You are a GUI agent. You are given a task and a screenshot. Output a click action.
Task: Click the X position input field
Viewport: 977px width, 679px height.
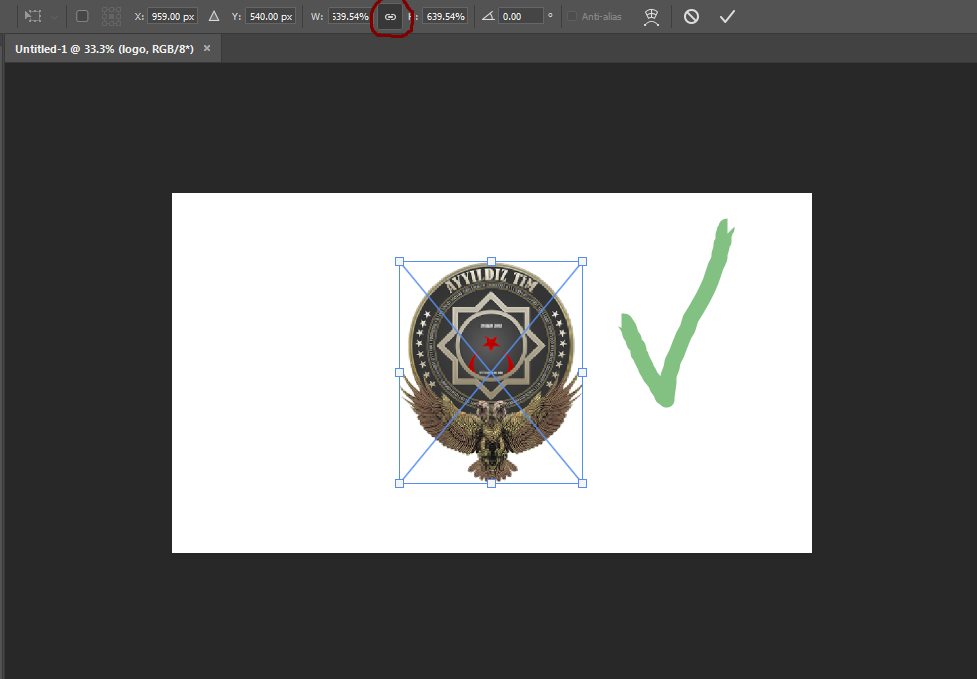coord(172,17)
